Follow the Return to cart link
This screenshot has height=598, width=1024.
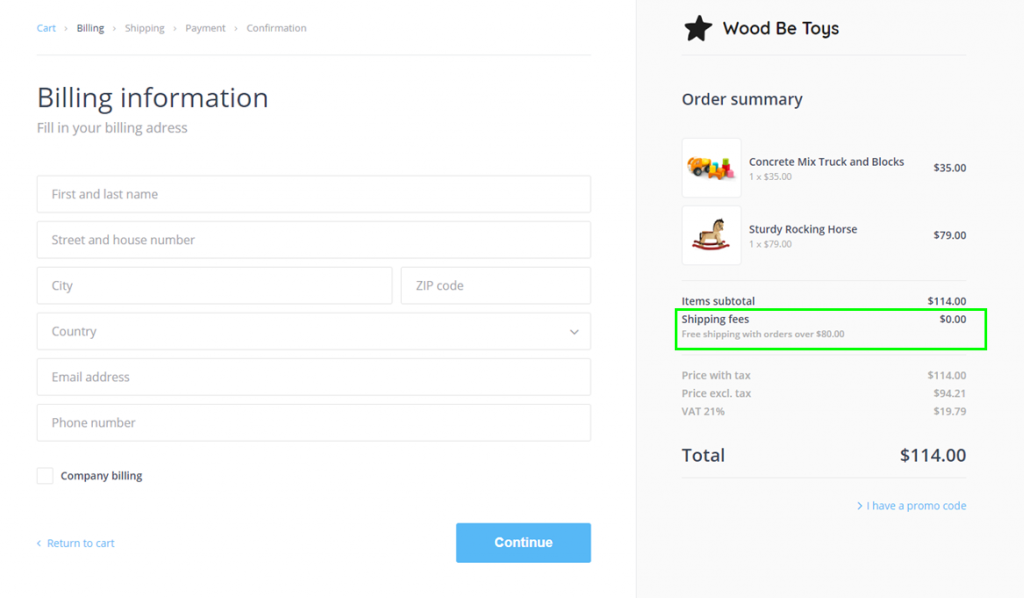point(76,543)
